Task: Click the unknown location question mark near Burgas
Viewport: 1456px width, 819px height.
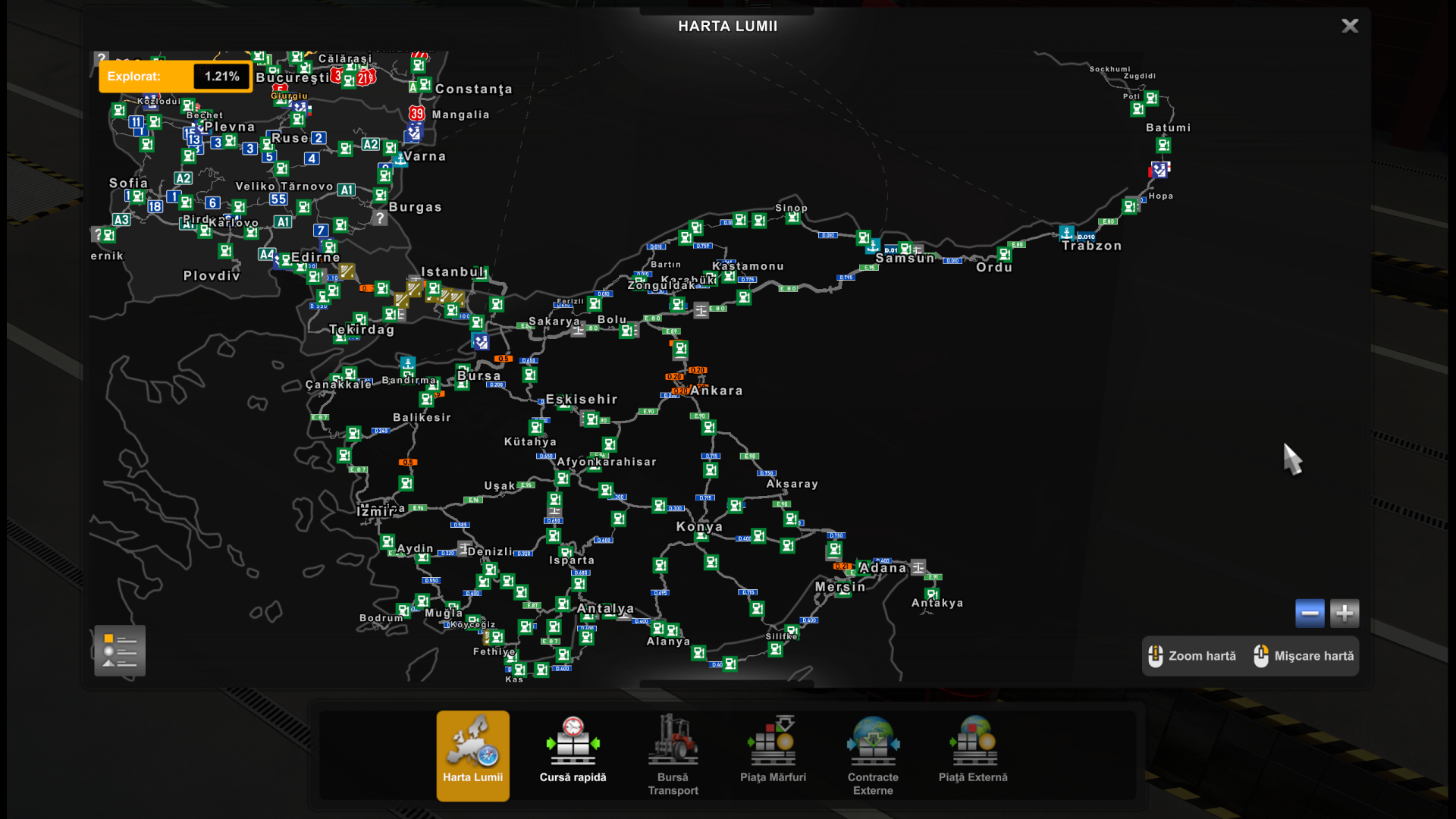Action: click(380, 218)
